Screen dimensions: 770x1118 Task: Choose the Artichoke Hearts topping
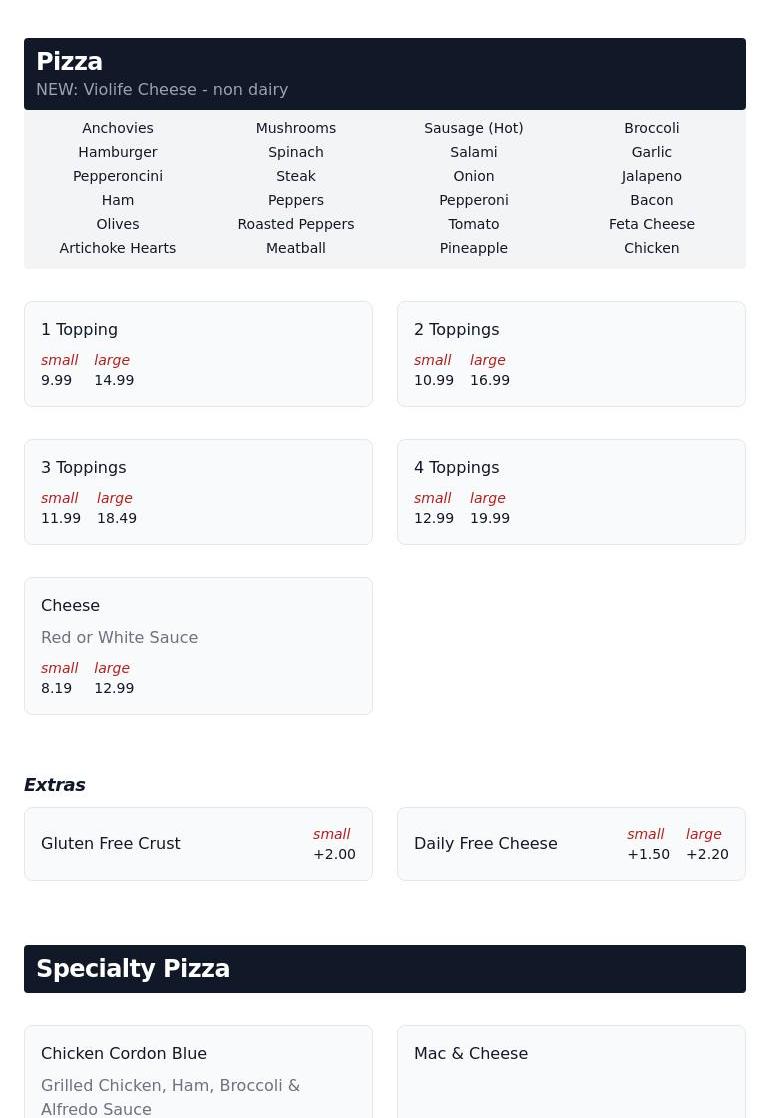pos(118,248)
